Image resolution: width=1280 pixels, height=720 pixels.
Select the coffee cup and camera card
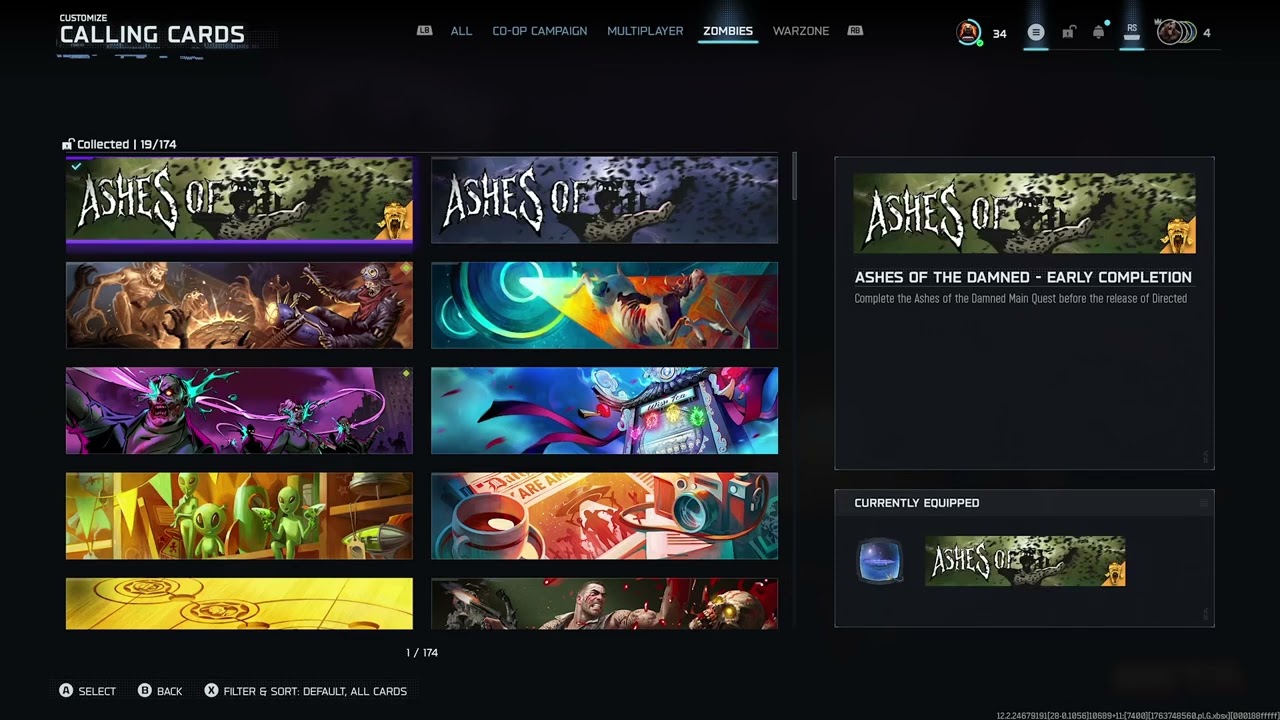click(x=604, y=515)
